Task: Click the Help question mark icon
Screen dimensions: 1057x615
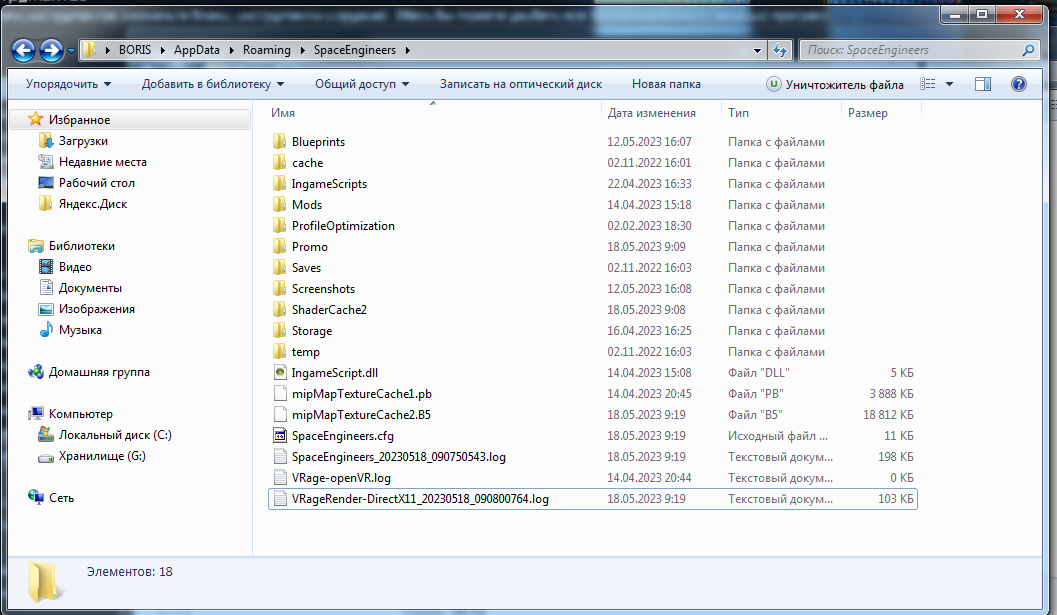Action: pyautogui.click(x=1019, y=85)
